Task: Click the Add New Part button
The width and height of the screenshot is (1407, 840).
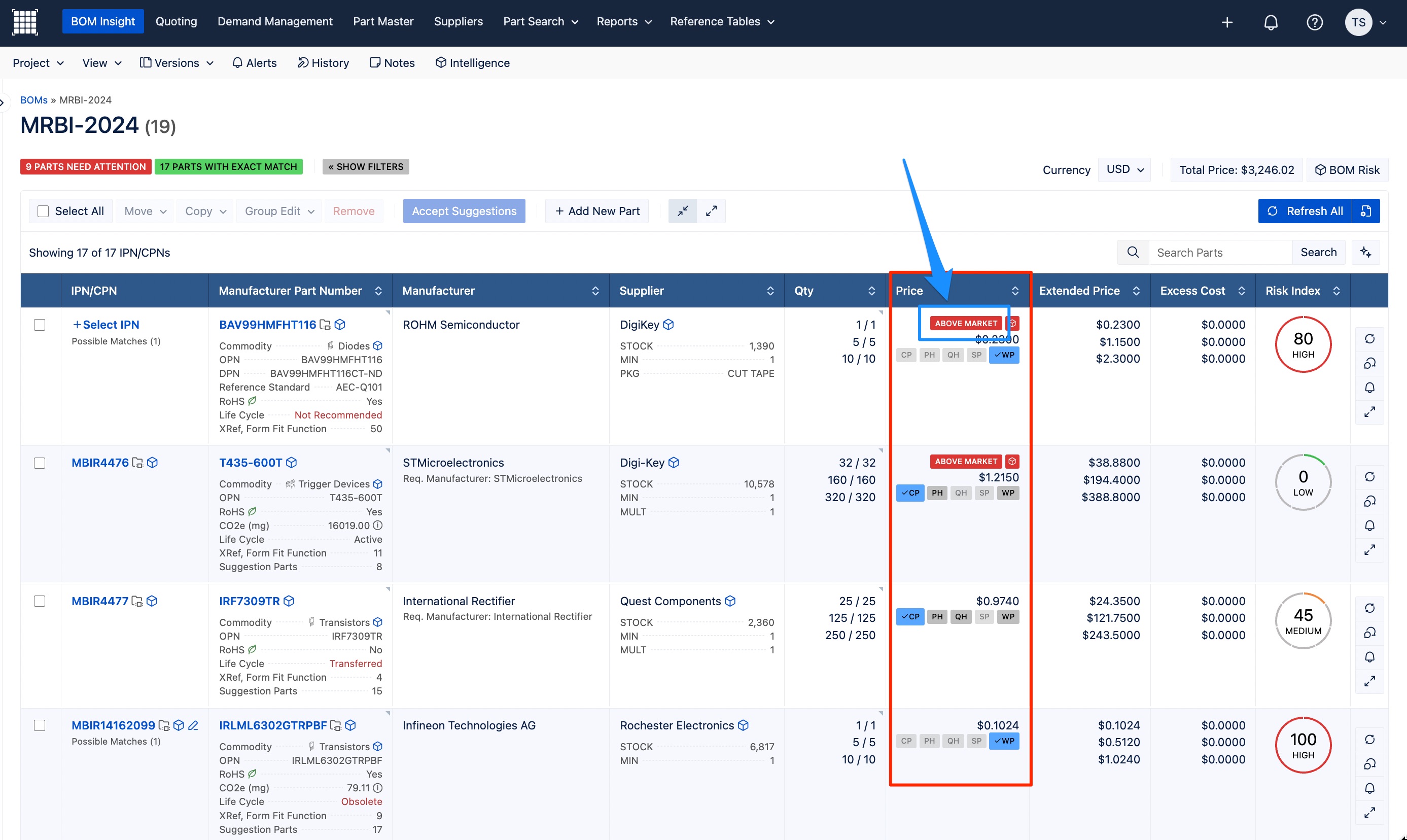Action: (596, 211)
